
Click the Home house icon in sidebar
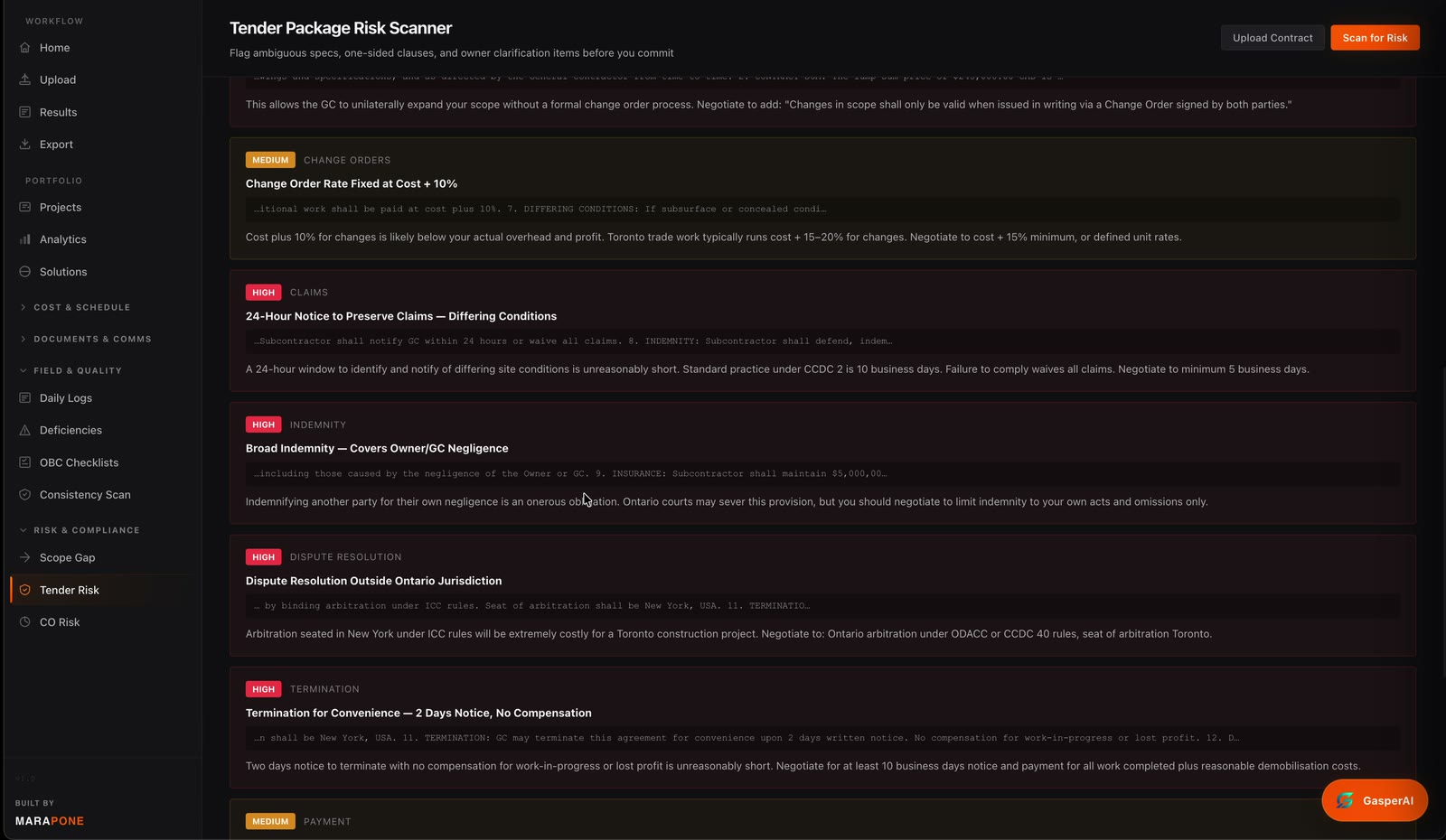pyautogui.click(x=25, y=48)
